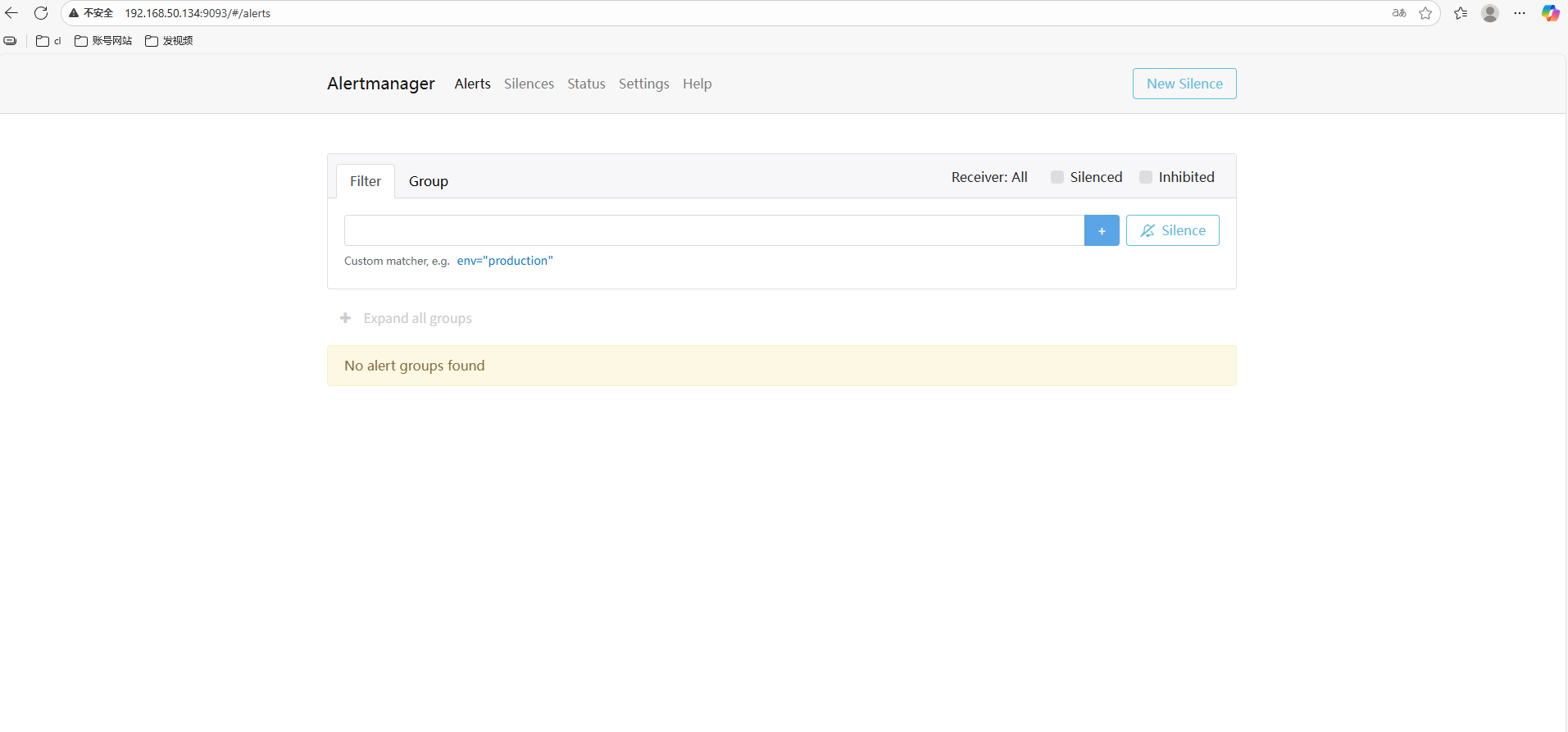The width and height of the screenshot is (1568, 732).
Task: Open the 发视频 bookmark folder
Action: [169, 41]
